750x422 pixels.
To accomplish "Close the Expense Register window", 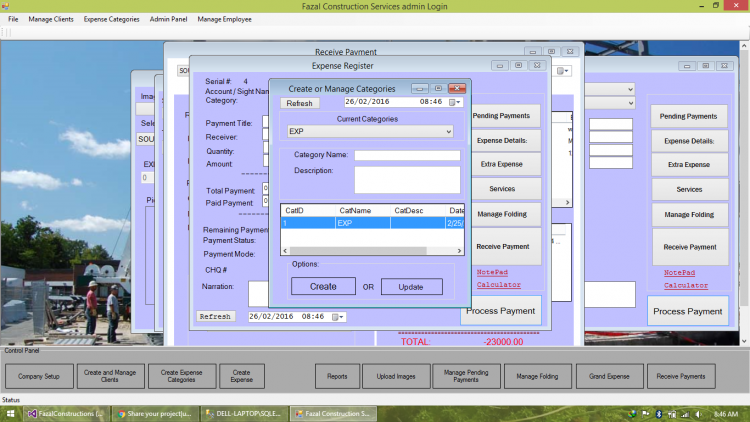I will pyautogui.click(x=537, y=66).
